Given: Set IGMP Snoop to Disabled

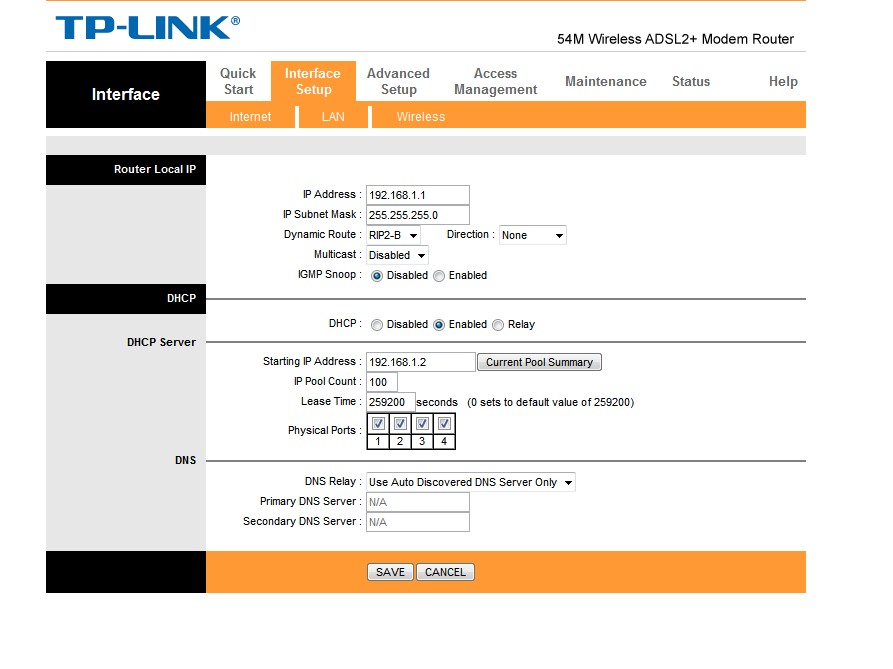Looking at the screenshot, I should pos(376,276).
